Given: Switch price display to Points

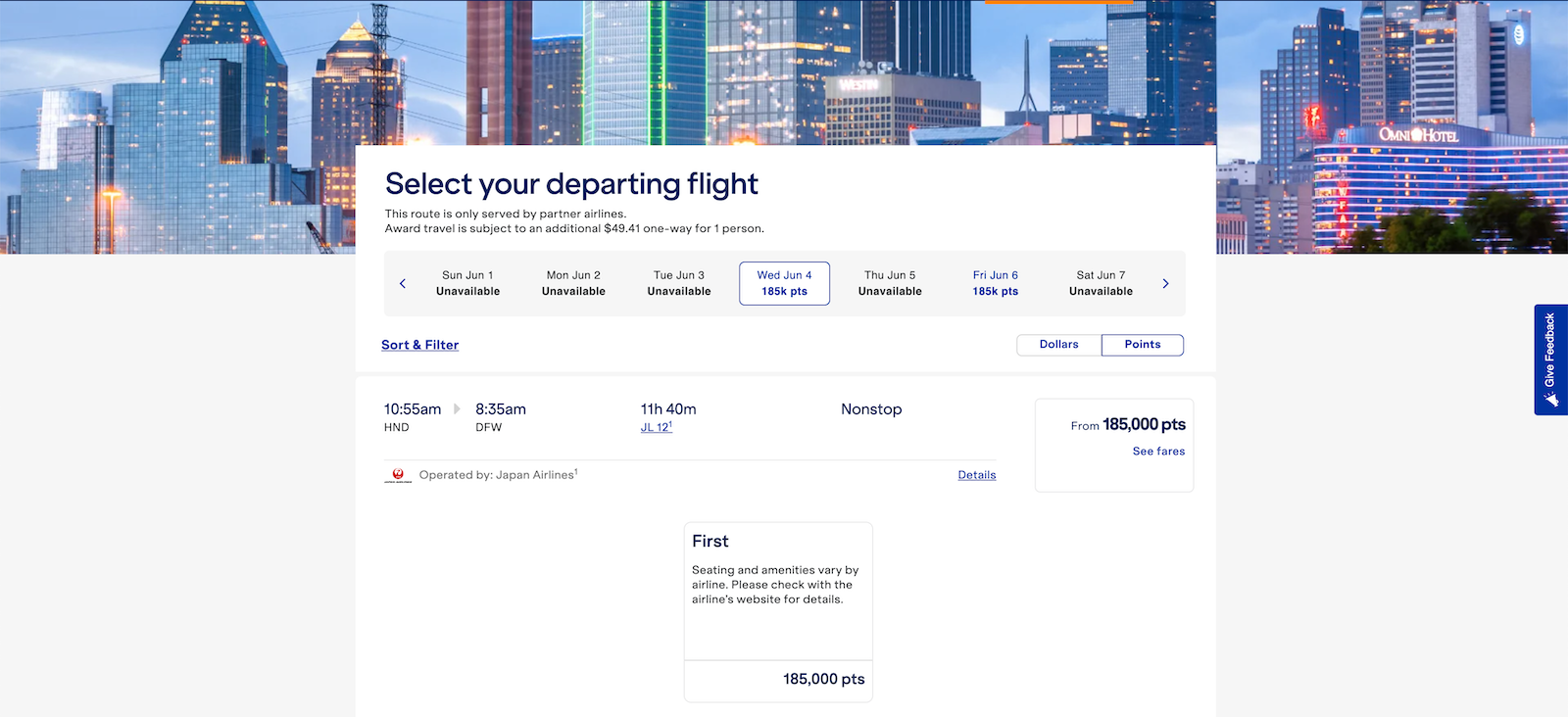Looking at the screenshot, I should point(1142,345).
